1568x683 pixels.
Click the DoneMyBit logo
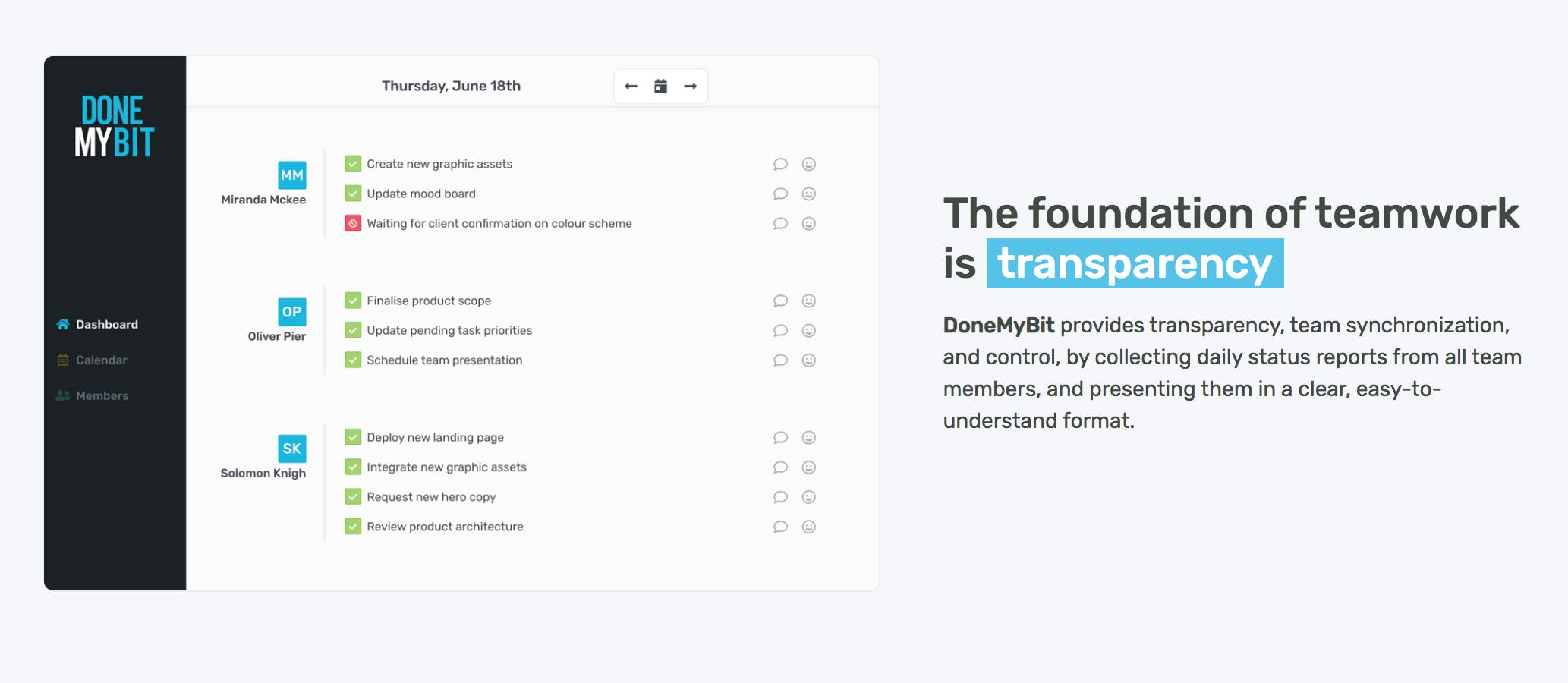click(115, 126)
